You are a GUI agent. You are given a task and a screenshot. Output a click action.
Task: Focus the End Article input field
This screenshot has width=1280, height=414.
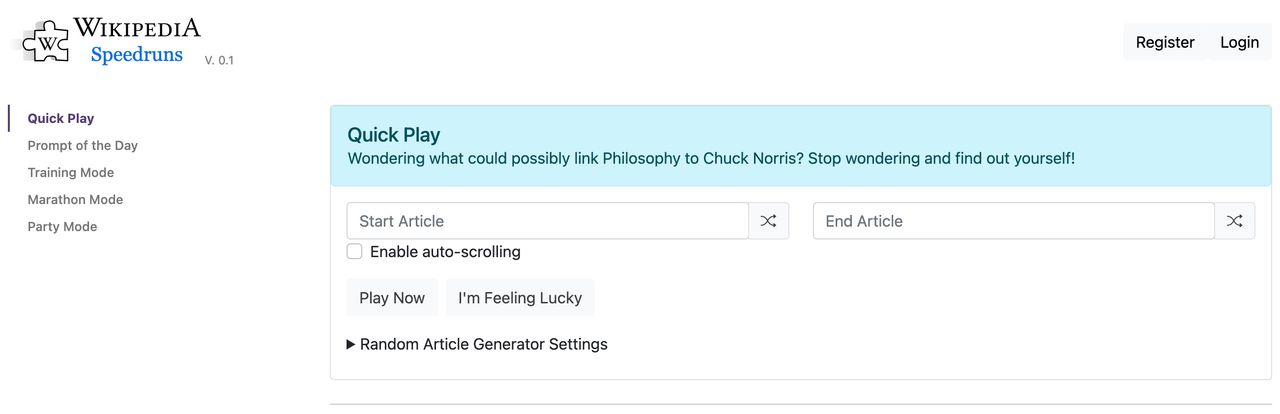point(1013,221)
